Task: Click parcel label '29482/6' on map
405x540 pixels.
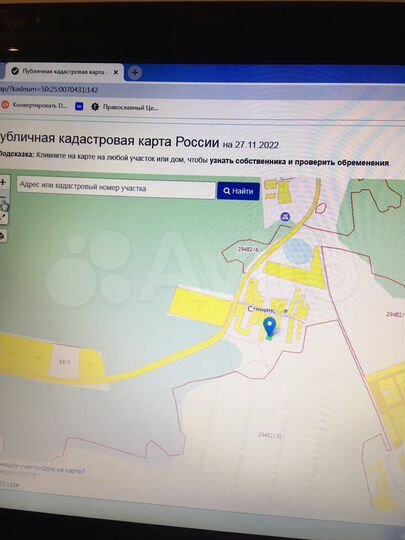Action: tap(248, 249)
